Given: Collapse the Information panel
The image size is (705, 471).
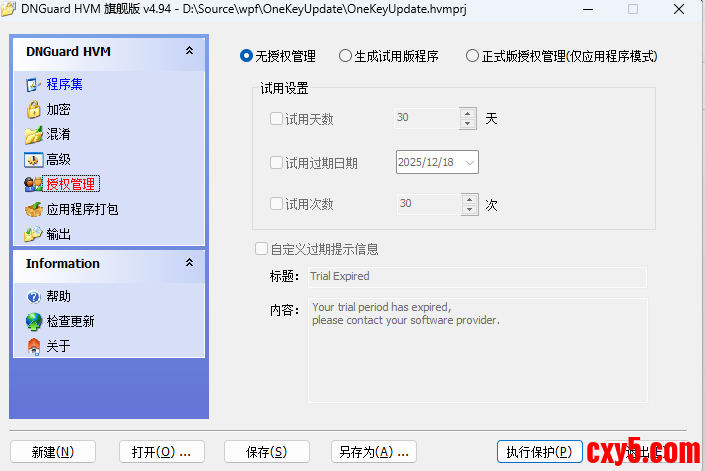Looking at the screenshot, I should point(190,263).
